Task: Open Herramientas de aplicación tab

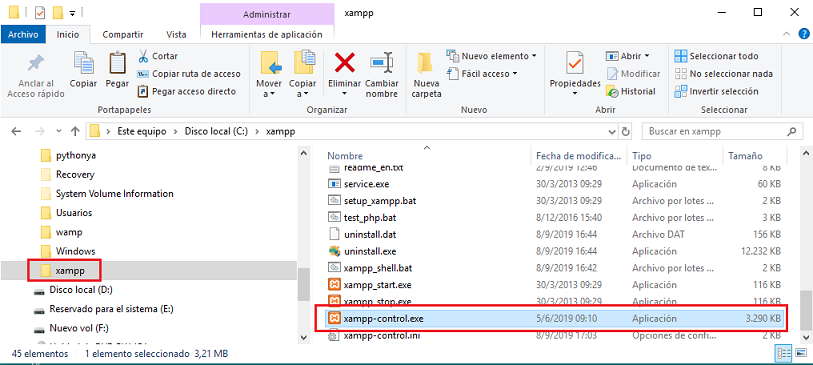Action: click(x=267, y=35)
